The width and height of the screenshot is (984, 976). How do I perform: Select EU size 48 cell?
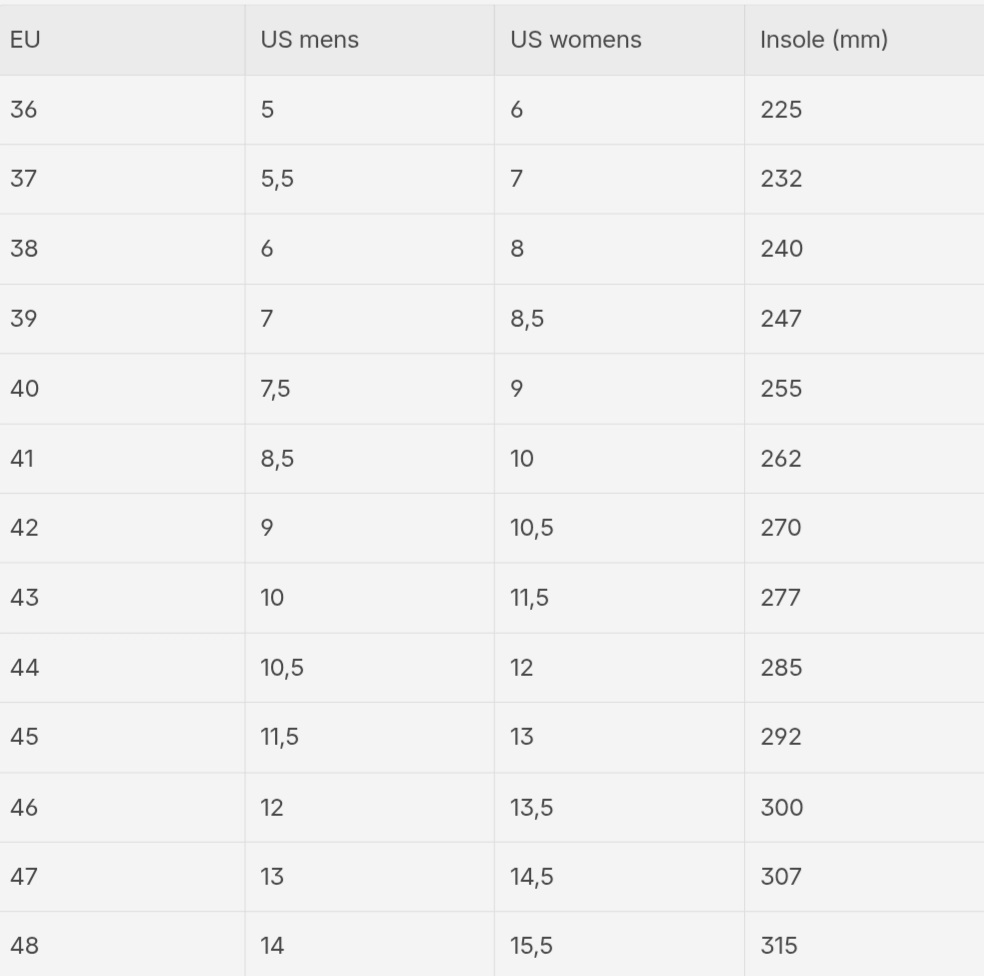(24, 945)
